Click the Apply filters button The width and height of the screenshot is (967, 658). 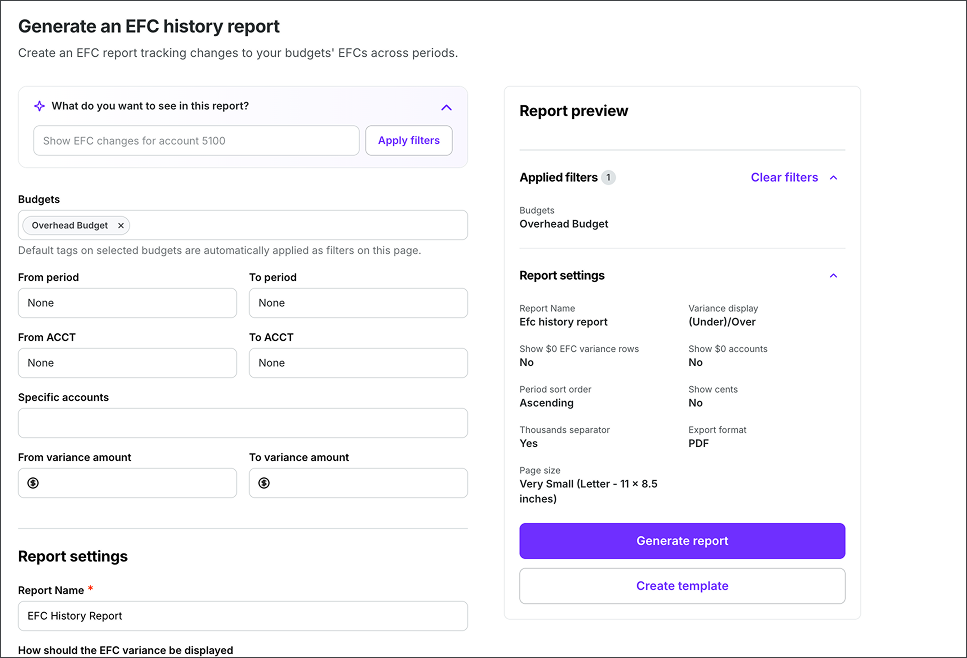(409, 141)
